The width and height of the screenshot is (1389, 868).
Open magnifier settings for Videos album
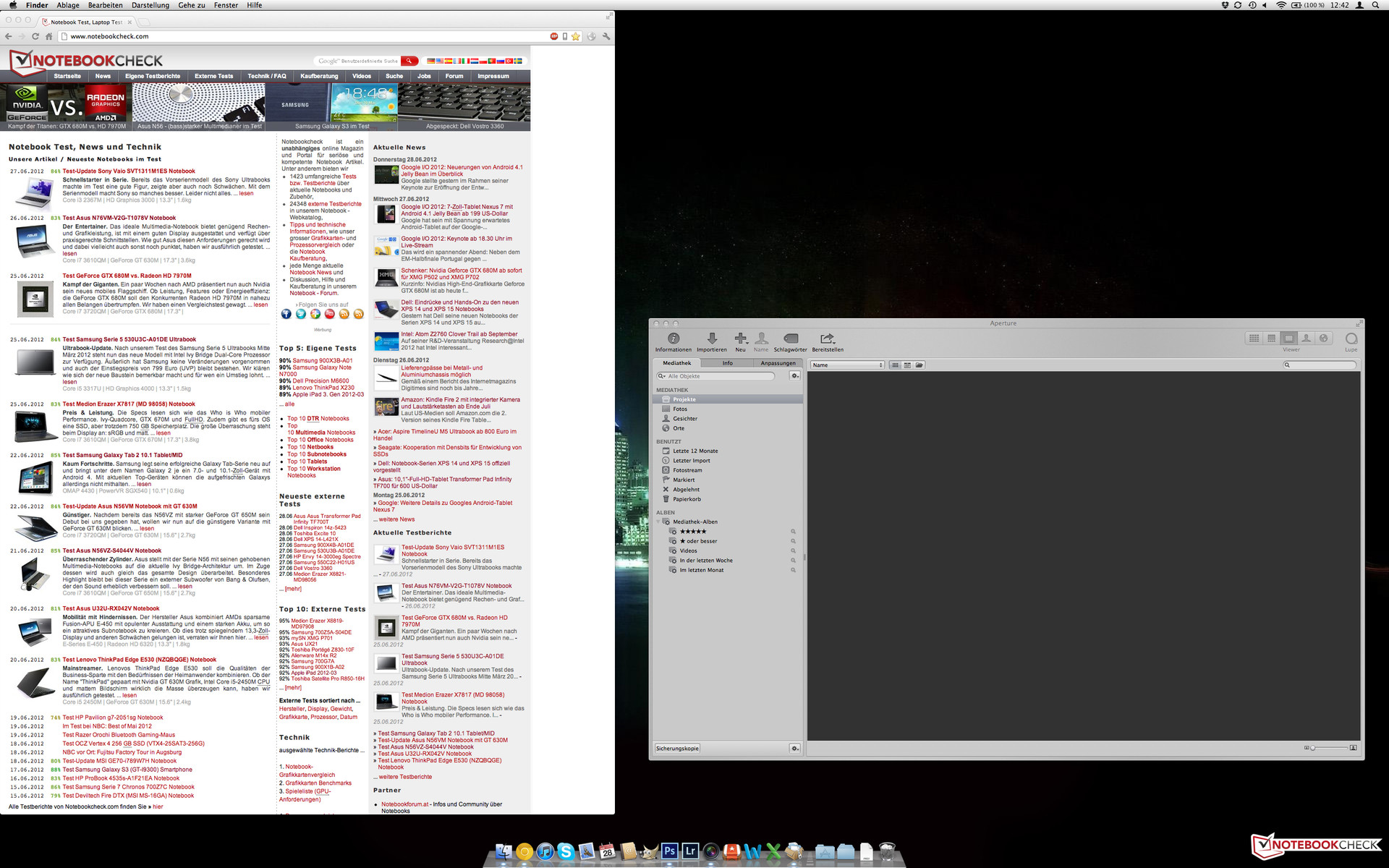coord(793,550)
